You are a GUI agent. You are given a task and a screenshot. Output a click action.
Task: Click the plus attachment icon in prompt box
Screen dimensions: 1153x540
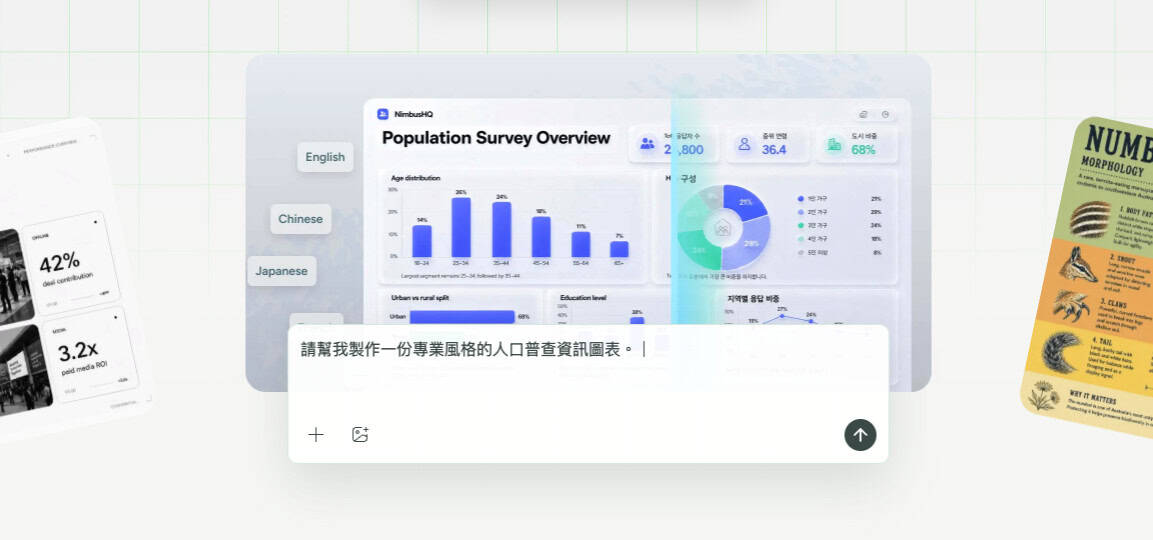coord(315,435)
